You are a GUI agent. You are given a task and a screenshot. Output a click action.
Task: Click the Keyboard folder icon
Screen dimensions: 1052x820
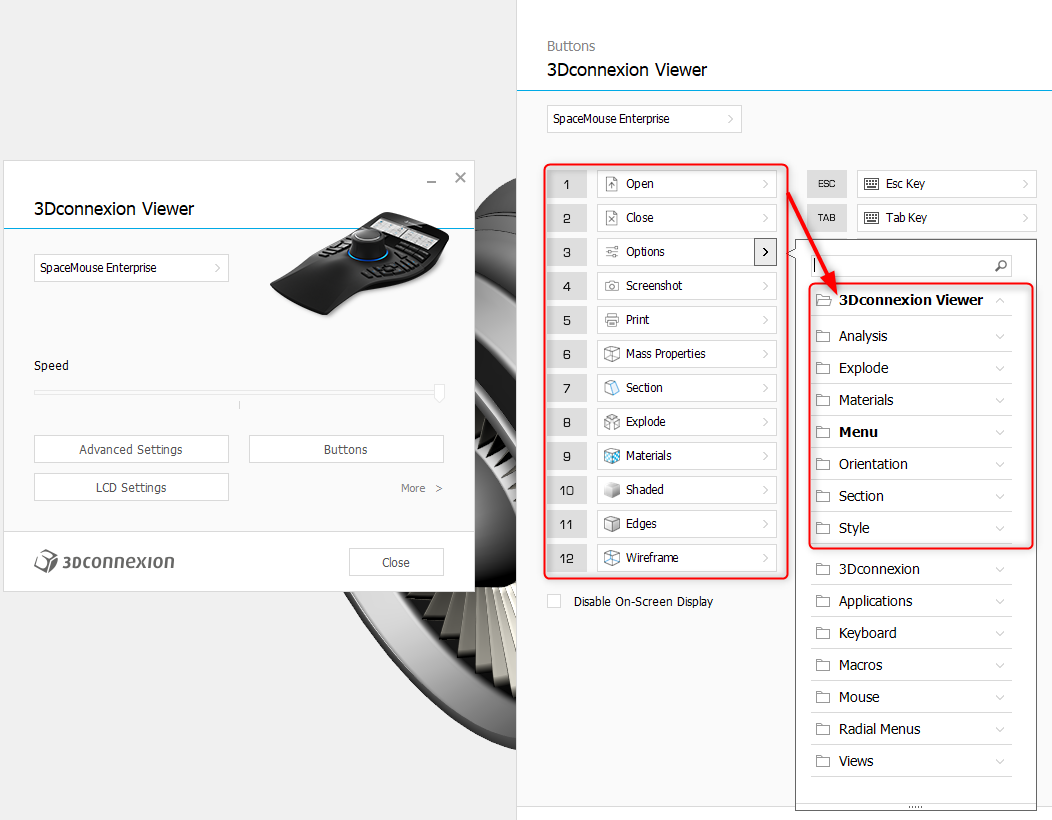tap(823, 633)
